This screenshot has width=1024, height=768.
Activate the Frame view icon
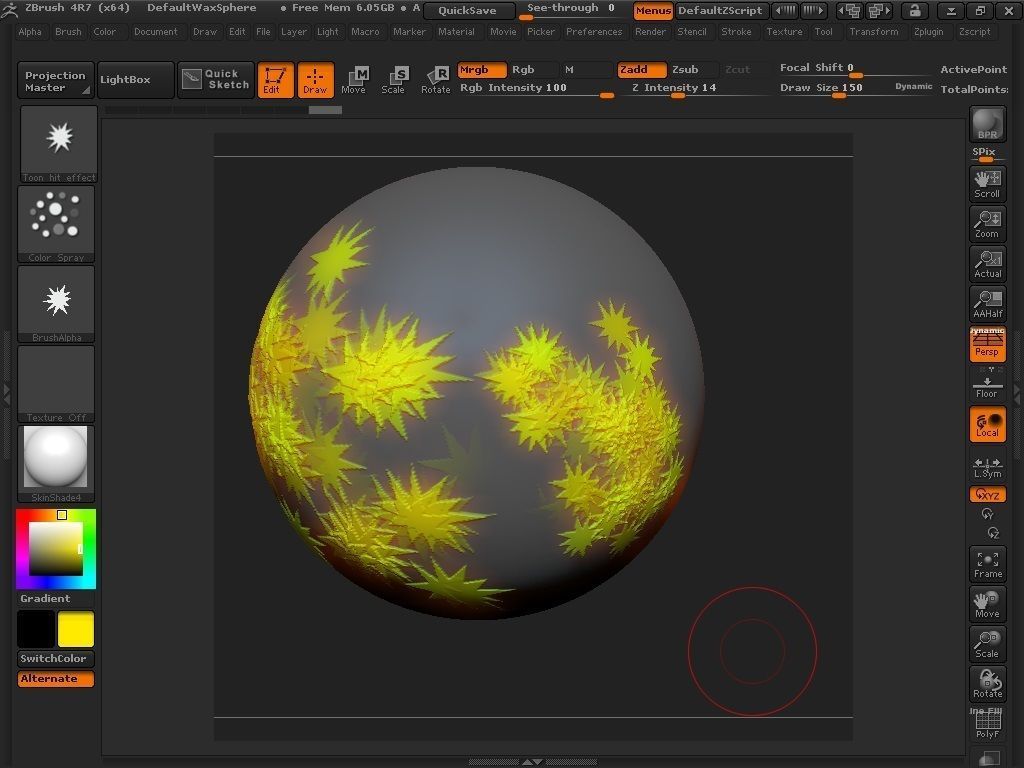(x=987, y=562)
